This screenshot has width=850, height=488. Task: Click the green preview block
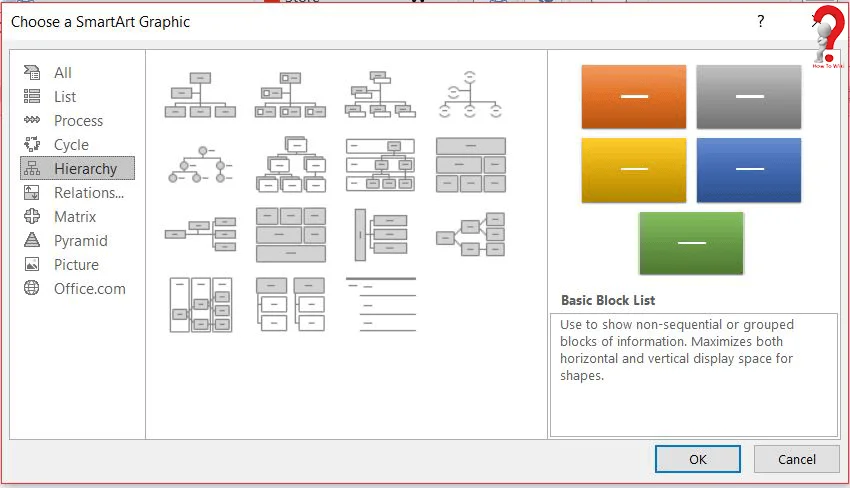click(x=691, y=243)
